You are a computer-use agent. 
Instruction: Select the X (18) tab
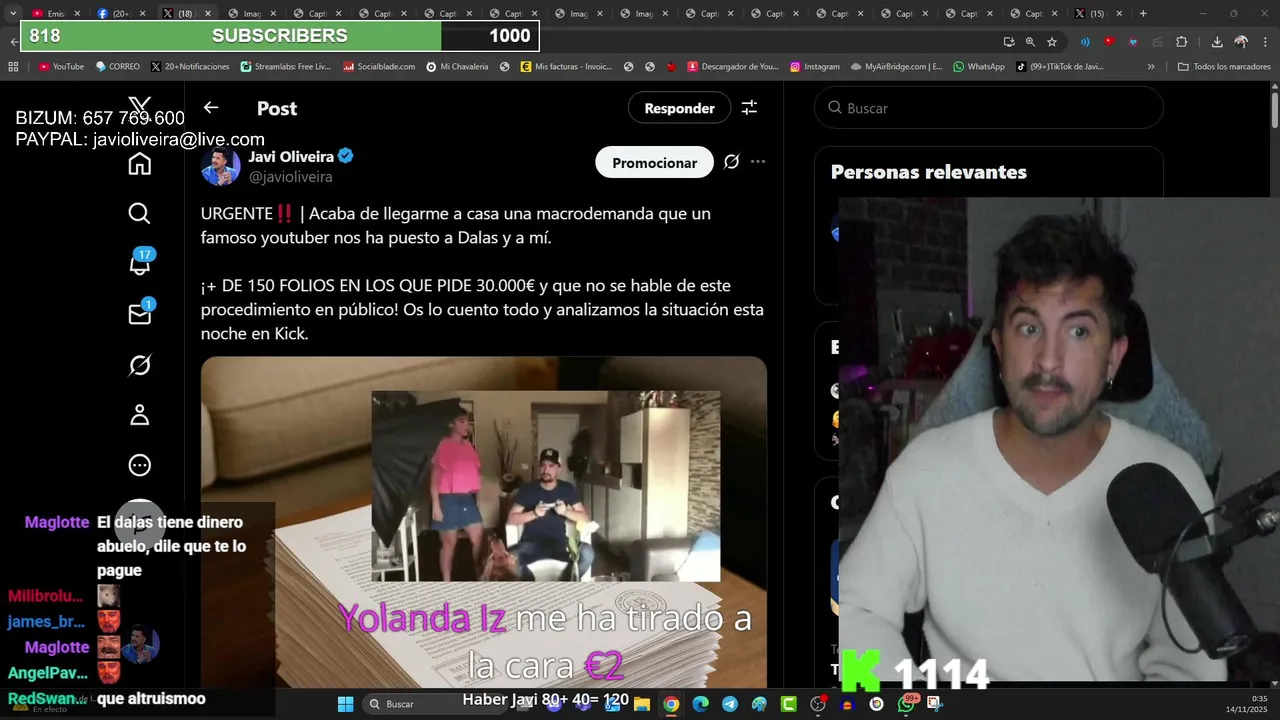[x=186, y=14]
